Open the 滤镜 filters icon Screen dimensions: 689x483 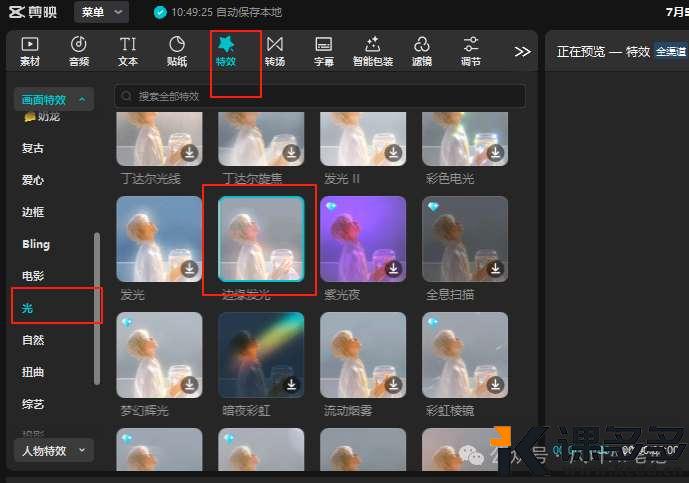click(x=422, y=51)
